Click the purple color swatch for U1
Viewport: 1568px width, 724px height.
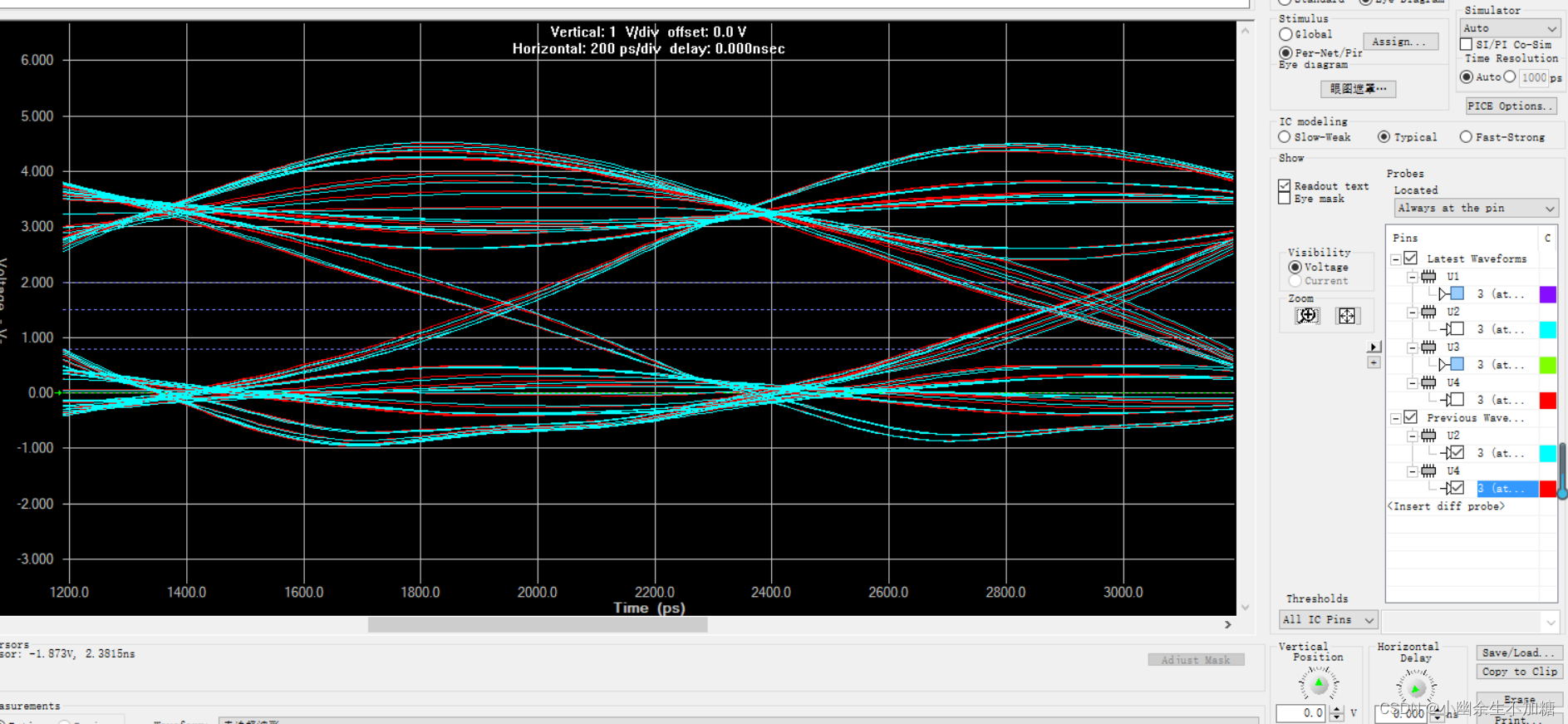point(1547,294)
